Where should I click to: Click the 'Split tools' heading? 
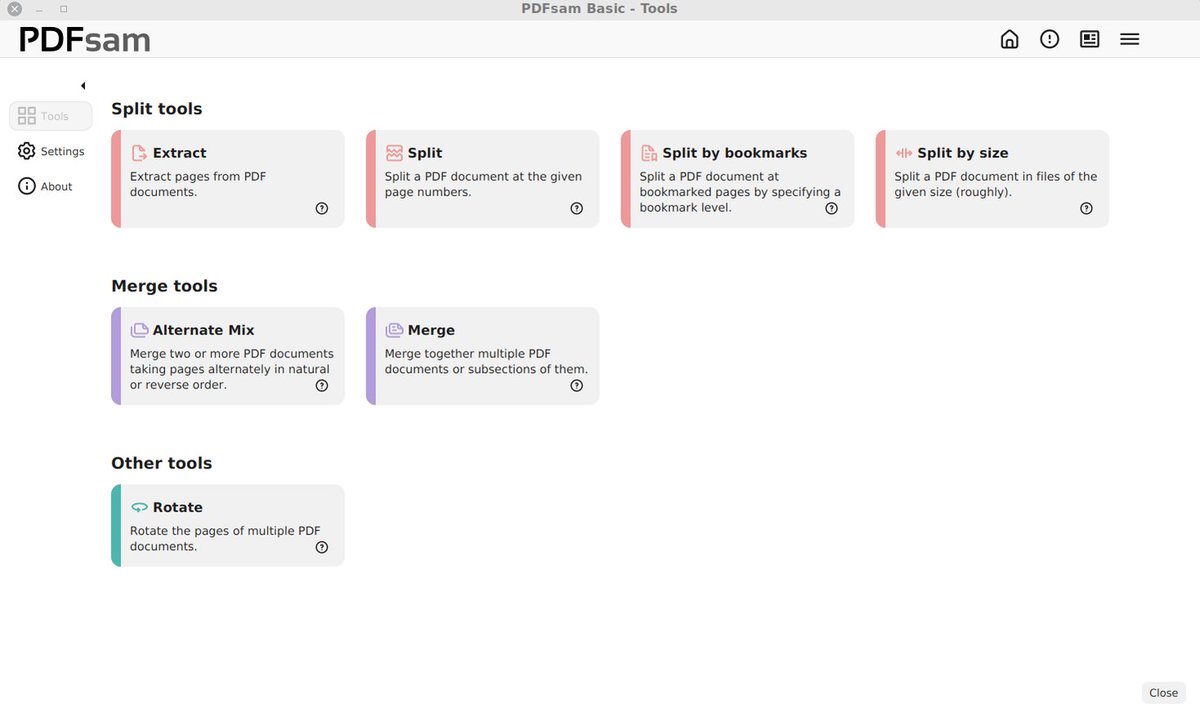click(157, 109)
